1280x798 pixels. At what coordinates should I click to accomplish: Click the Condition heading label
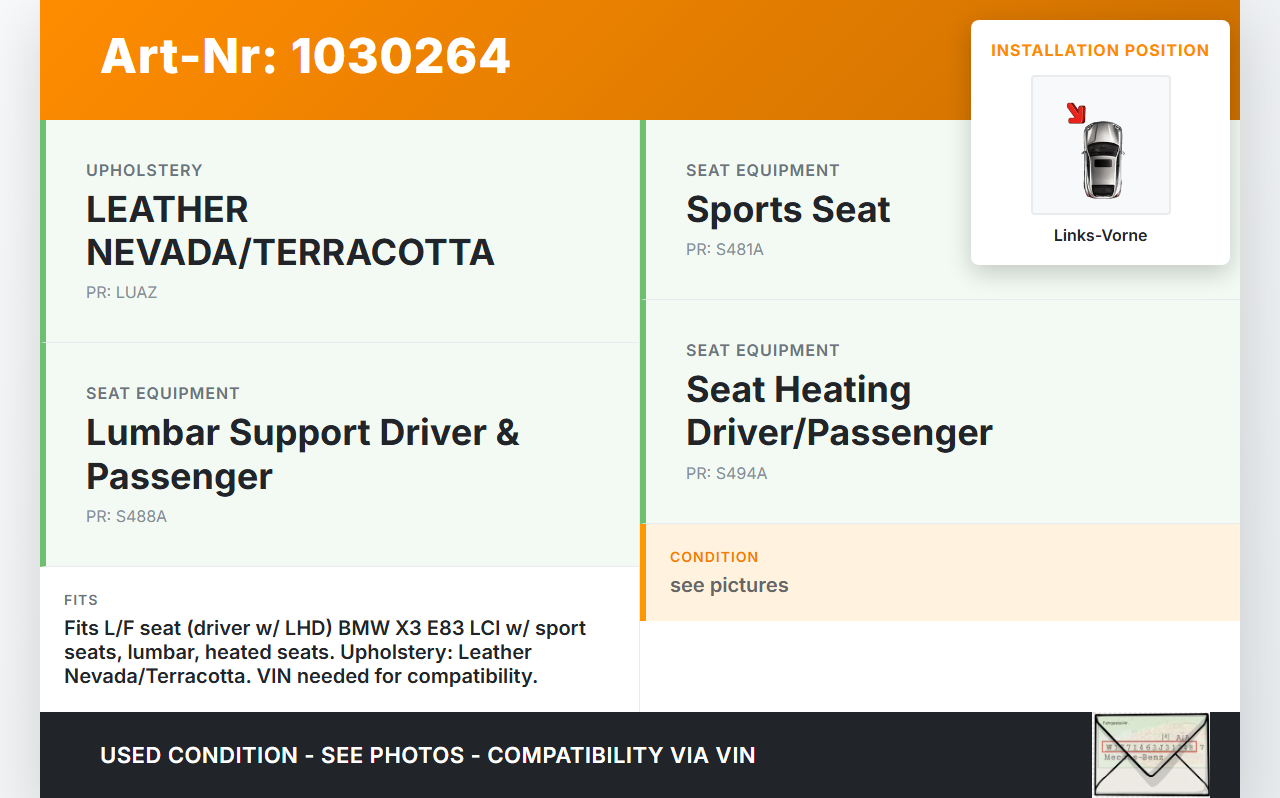[714, 557]
